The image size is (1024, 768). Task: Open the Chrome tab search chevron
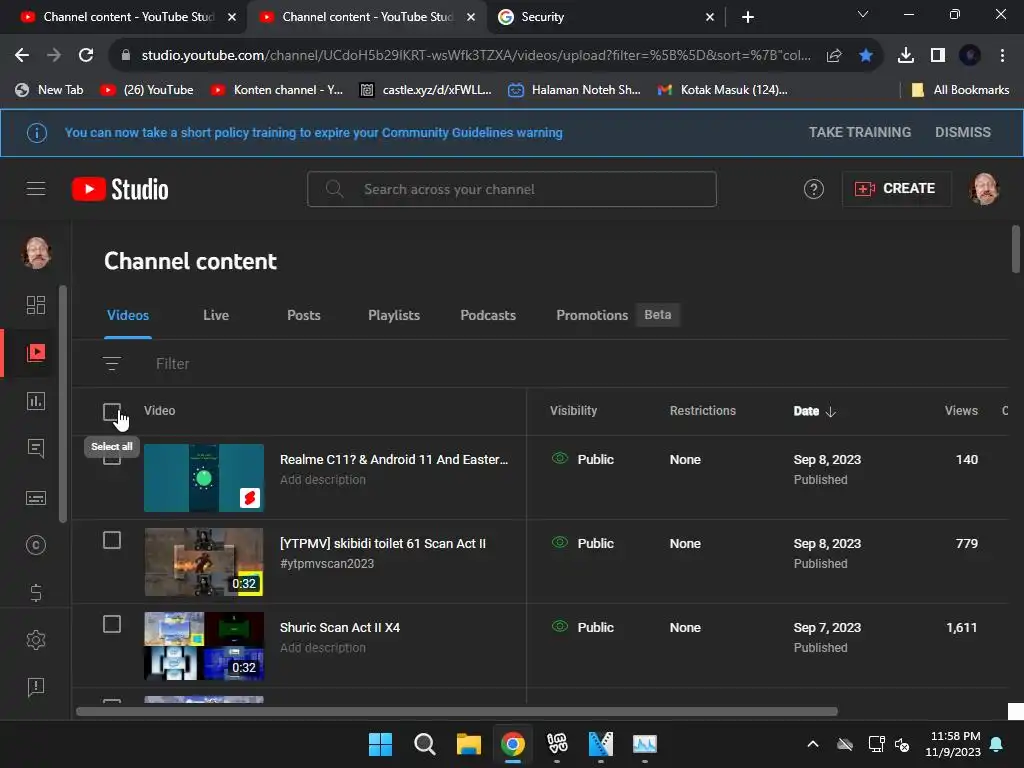tap(863, 14)
